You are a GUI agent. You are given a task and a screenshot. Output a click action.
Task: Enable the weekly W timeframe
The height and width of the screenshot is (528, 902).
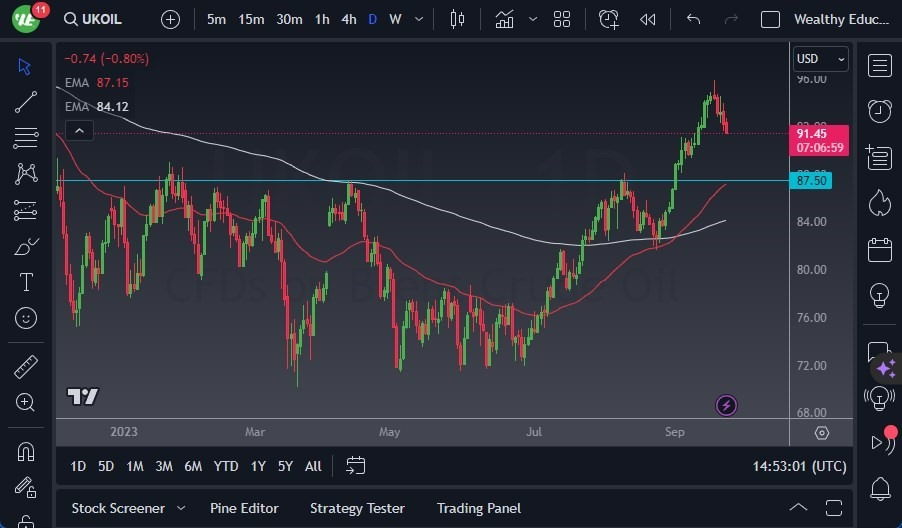click(396, 19)
